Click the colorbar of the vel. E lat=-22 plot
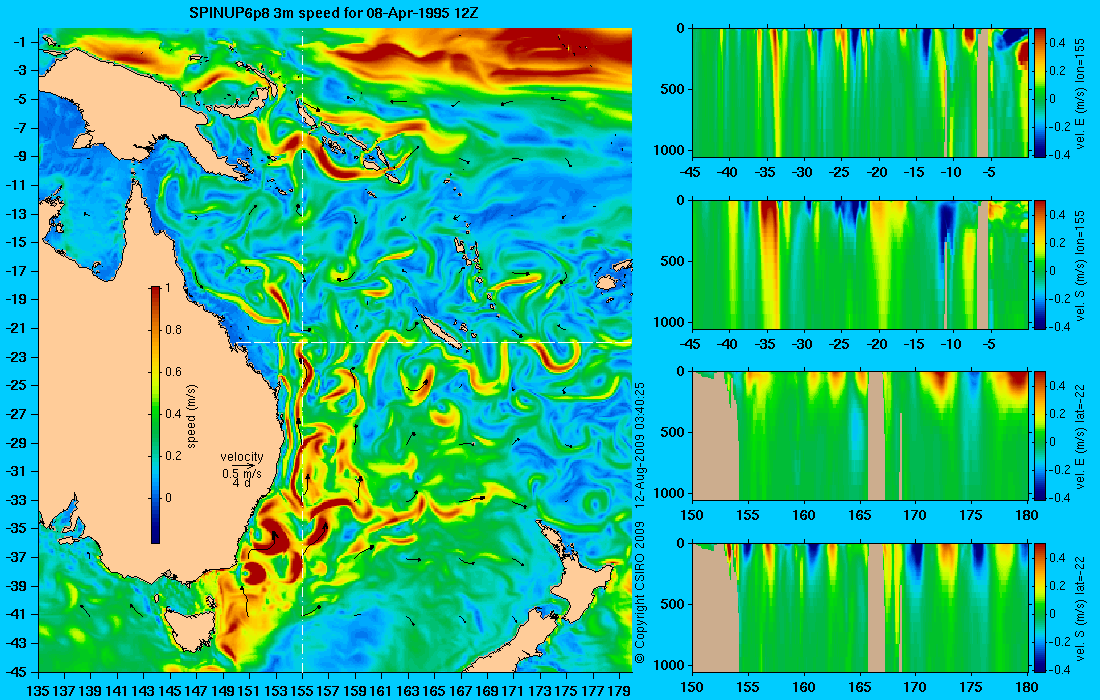Screen dimensions: 1100x700 1040,436
